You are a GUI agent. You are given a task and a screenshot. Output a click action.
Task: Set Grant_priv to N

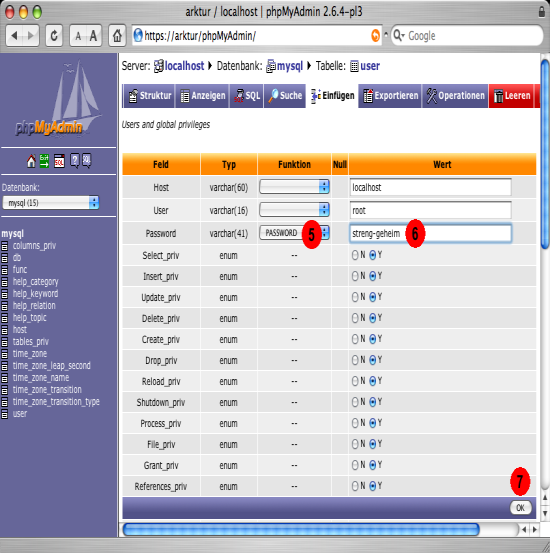pyautogui.click(x=355, y=465)
